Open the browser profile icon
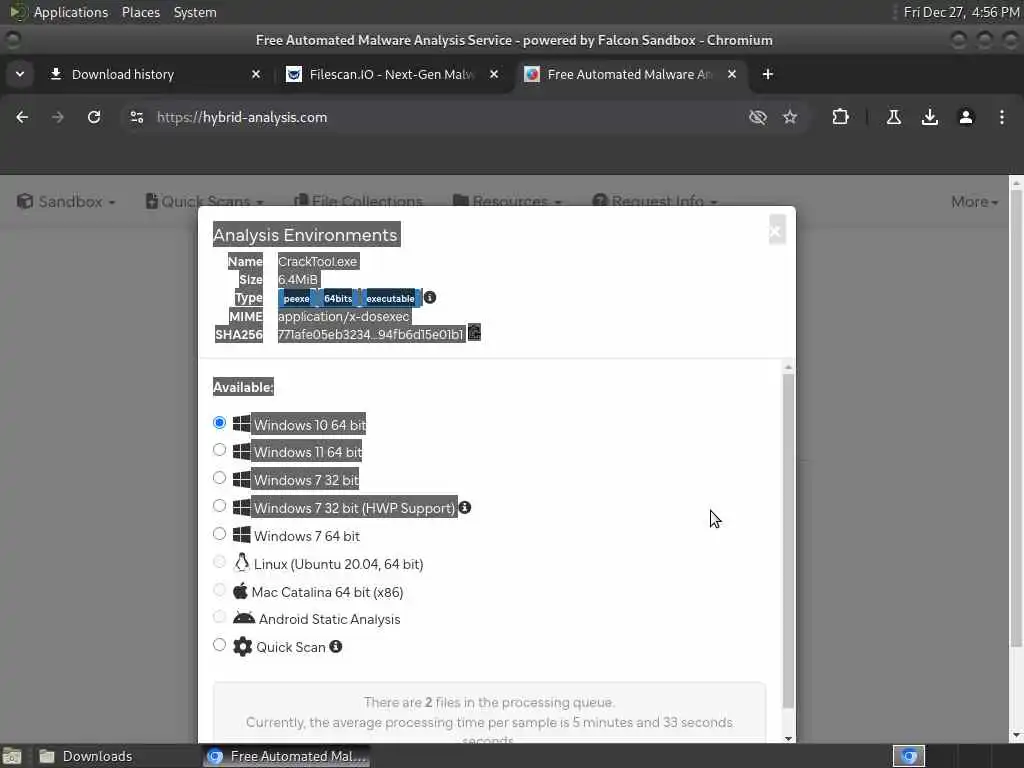The image size is (1024, 768). 966,118
